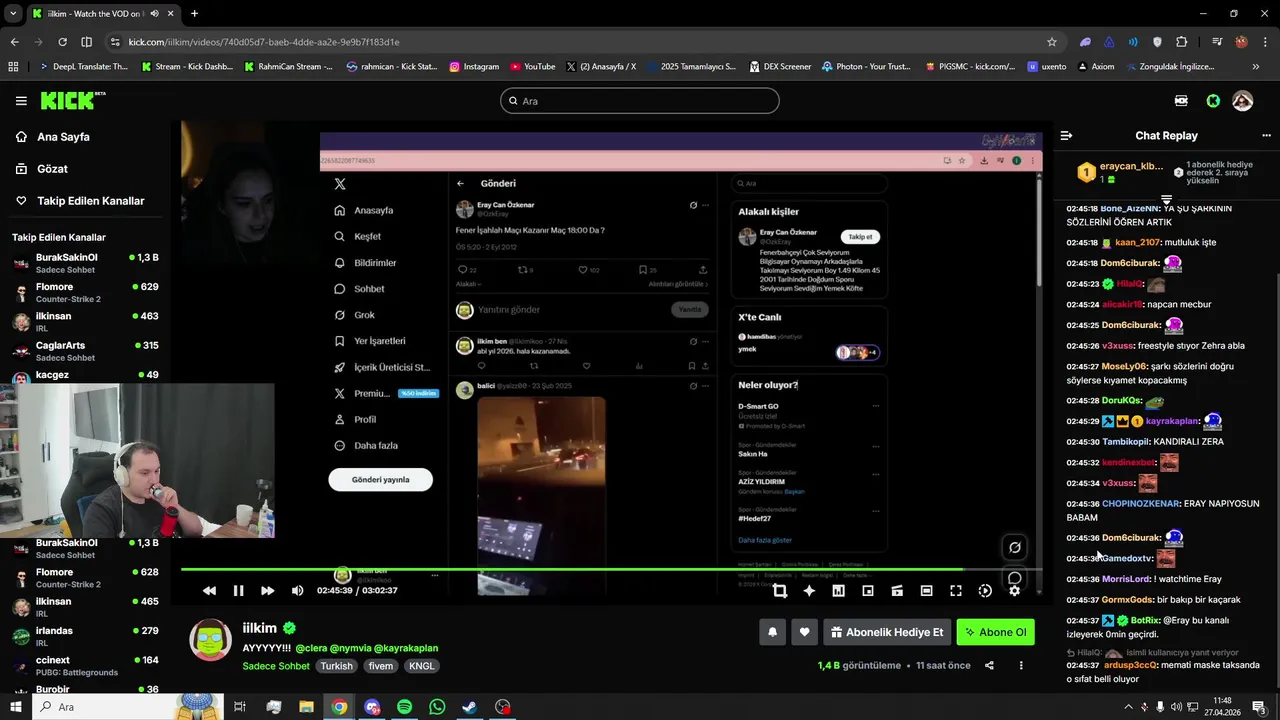Screen dimensions: 1280x720
Task: Click the fivem tag
Action: 380,666
